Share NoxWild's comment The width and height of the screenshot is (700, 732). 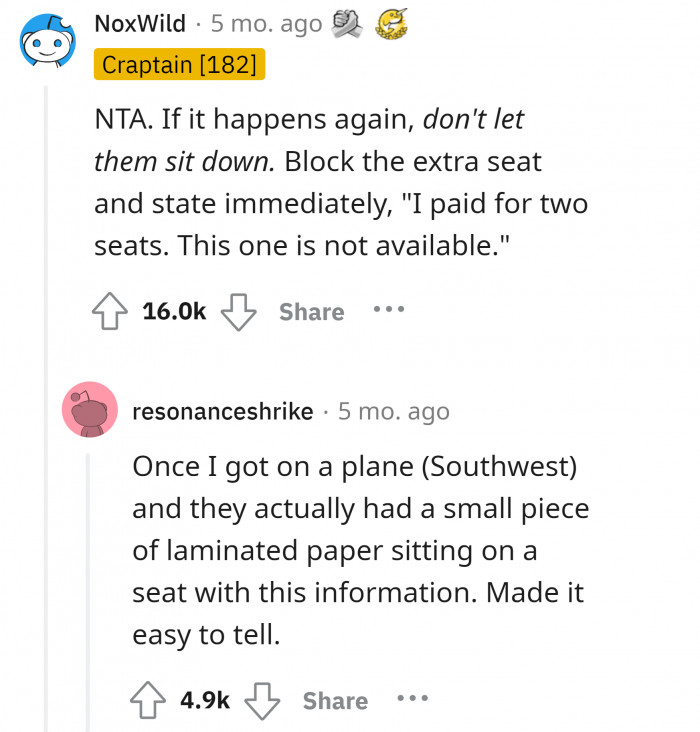pyautogui.click(x=311, y=312)
